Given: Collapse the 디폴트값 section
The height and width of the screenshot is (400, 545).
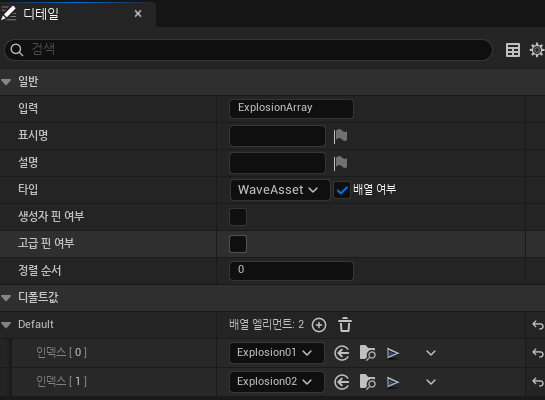Looking at the screenshot, I should tap(6, 298).
